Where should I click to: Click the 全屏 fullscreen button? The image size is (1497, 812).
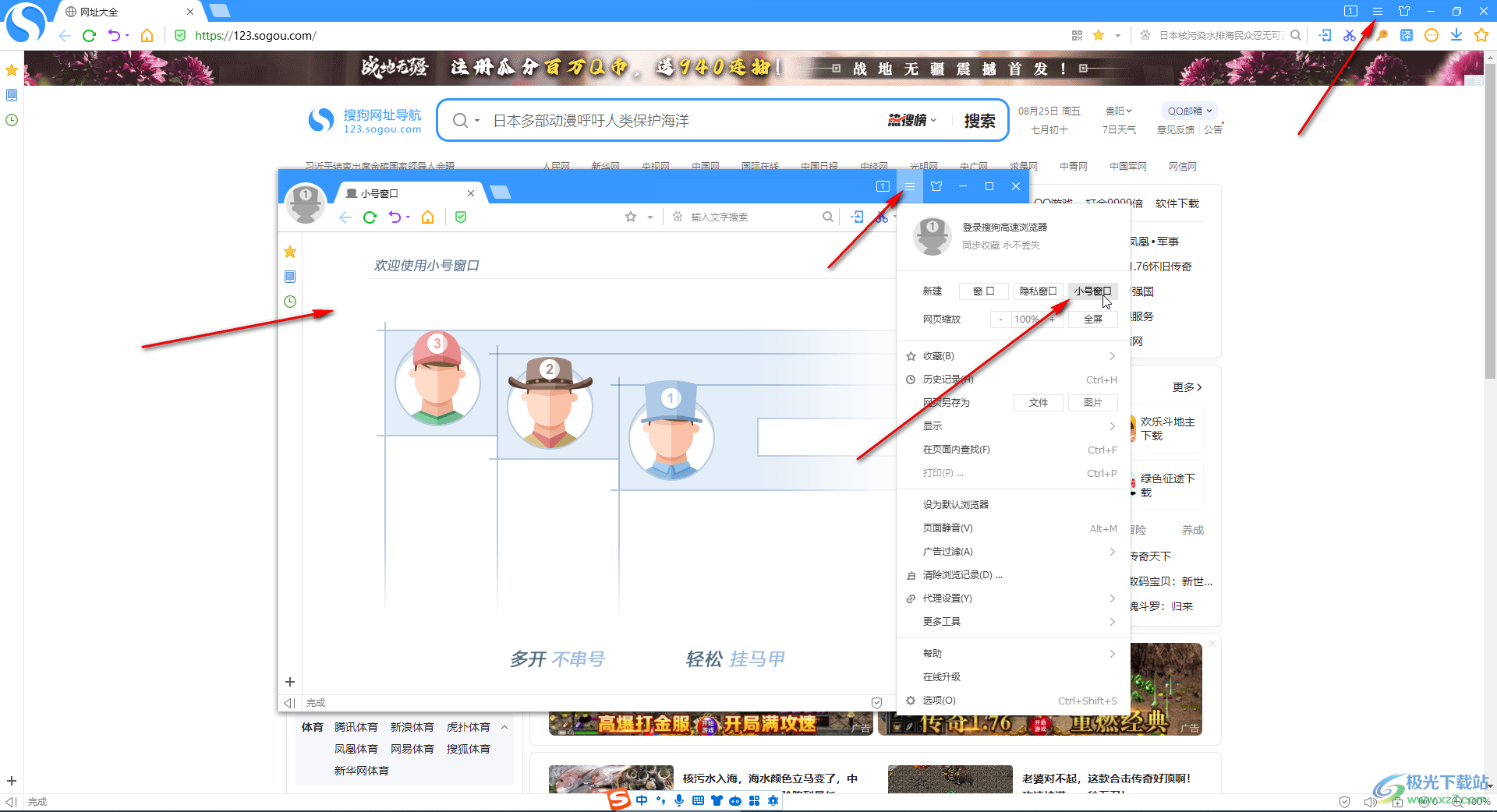(1093, 320)
